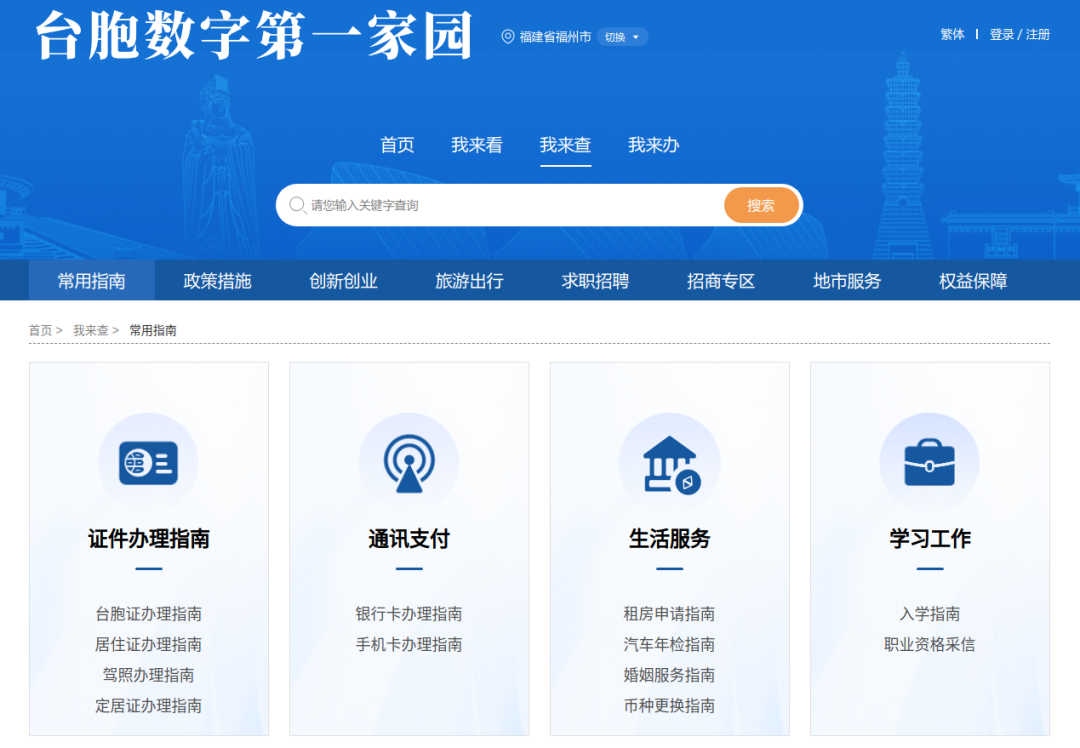Open 汽车年检指南 guide
Image resolution: width=1080 pixels, height=748 pixels.
669,644
